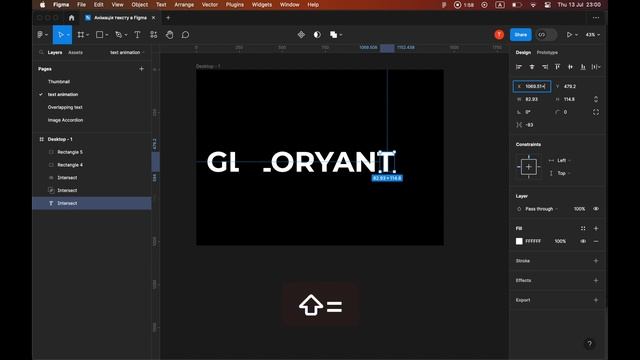Open the Help question mark button

tap(589, 344)
